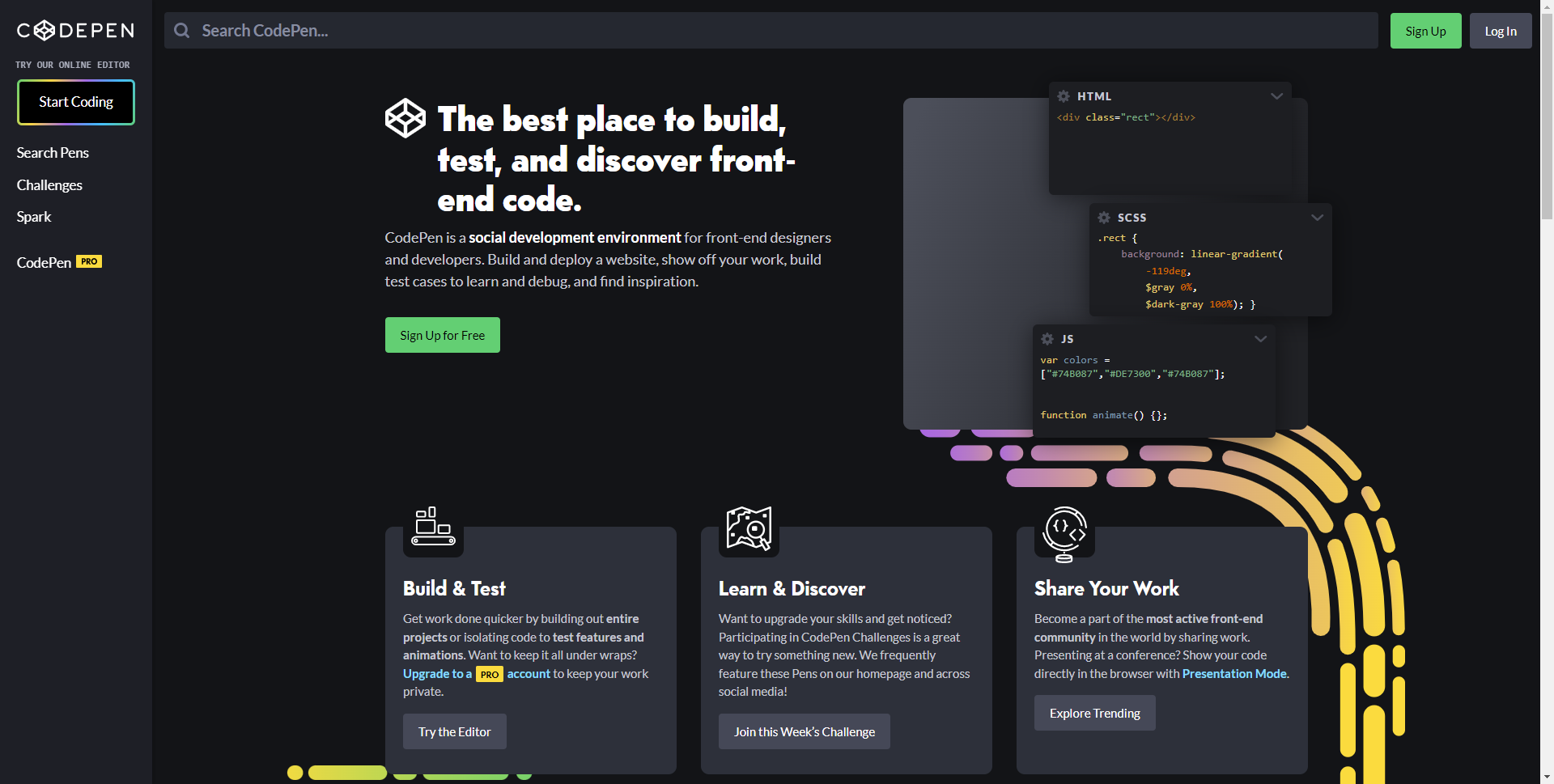Open Challenges in sidebar
Image resolution: width=1554 pixels, height=784 pixels.
(49, 185)
